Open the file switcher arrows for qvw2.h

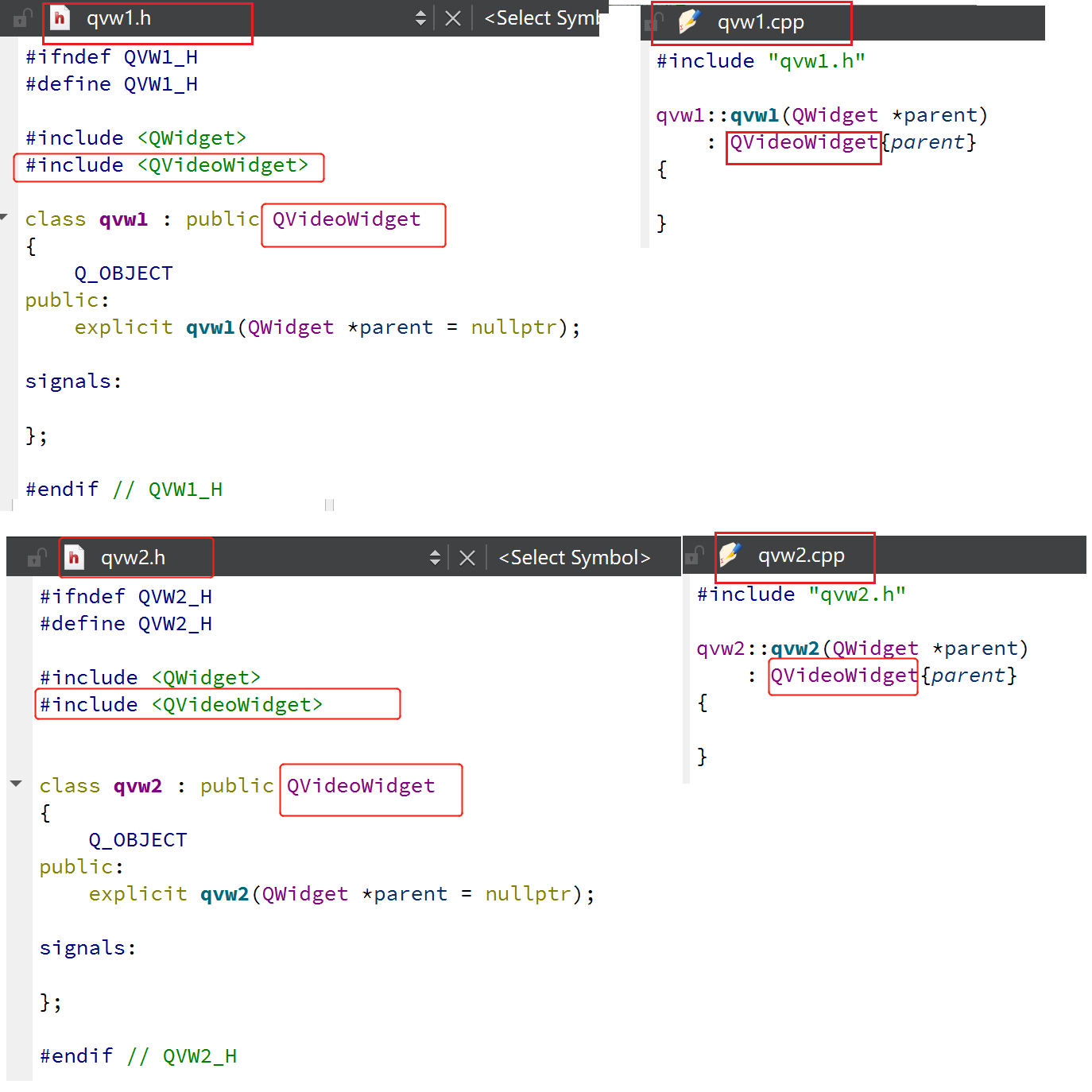click(x=435, y=558)
